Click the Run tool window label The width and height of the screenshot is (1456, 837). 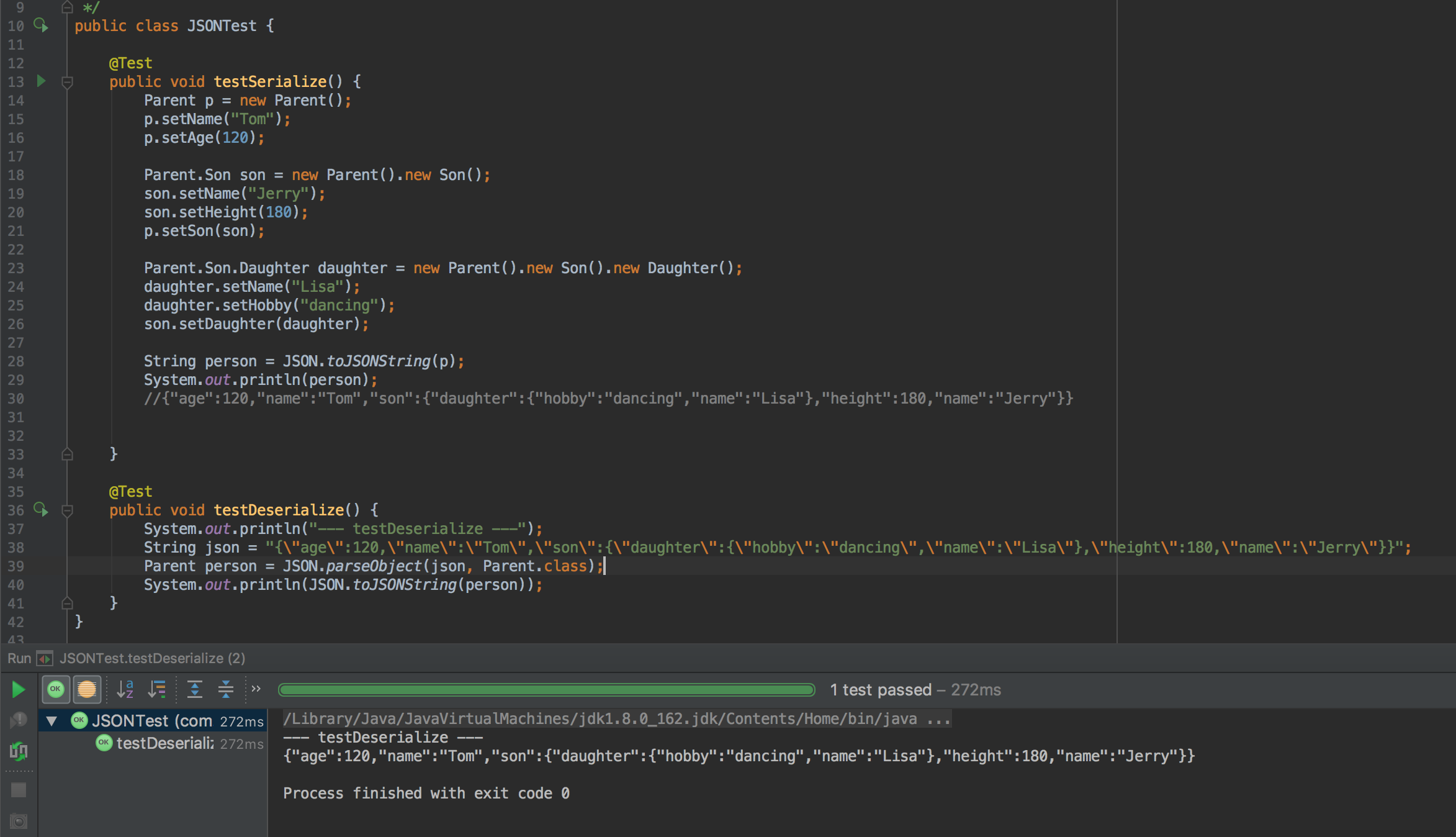[x=19, y=658]
